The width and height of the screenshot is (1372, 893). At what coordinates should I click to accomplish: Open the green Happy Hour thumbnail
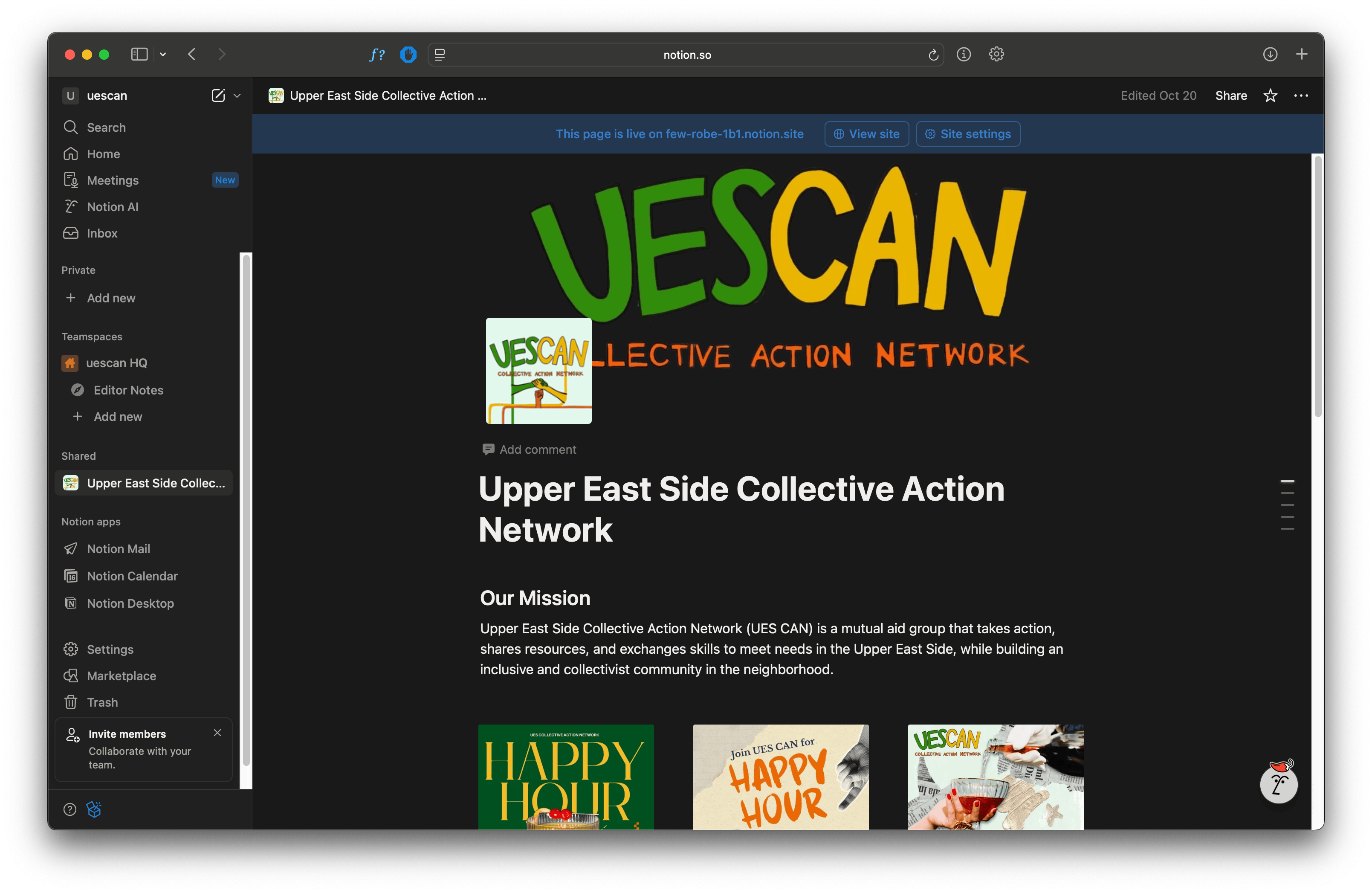click(565, 777)
